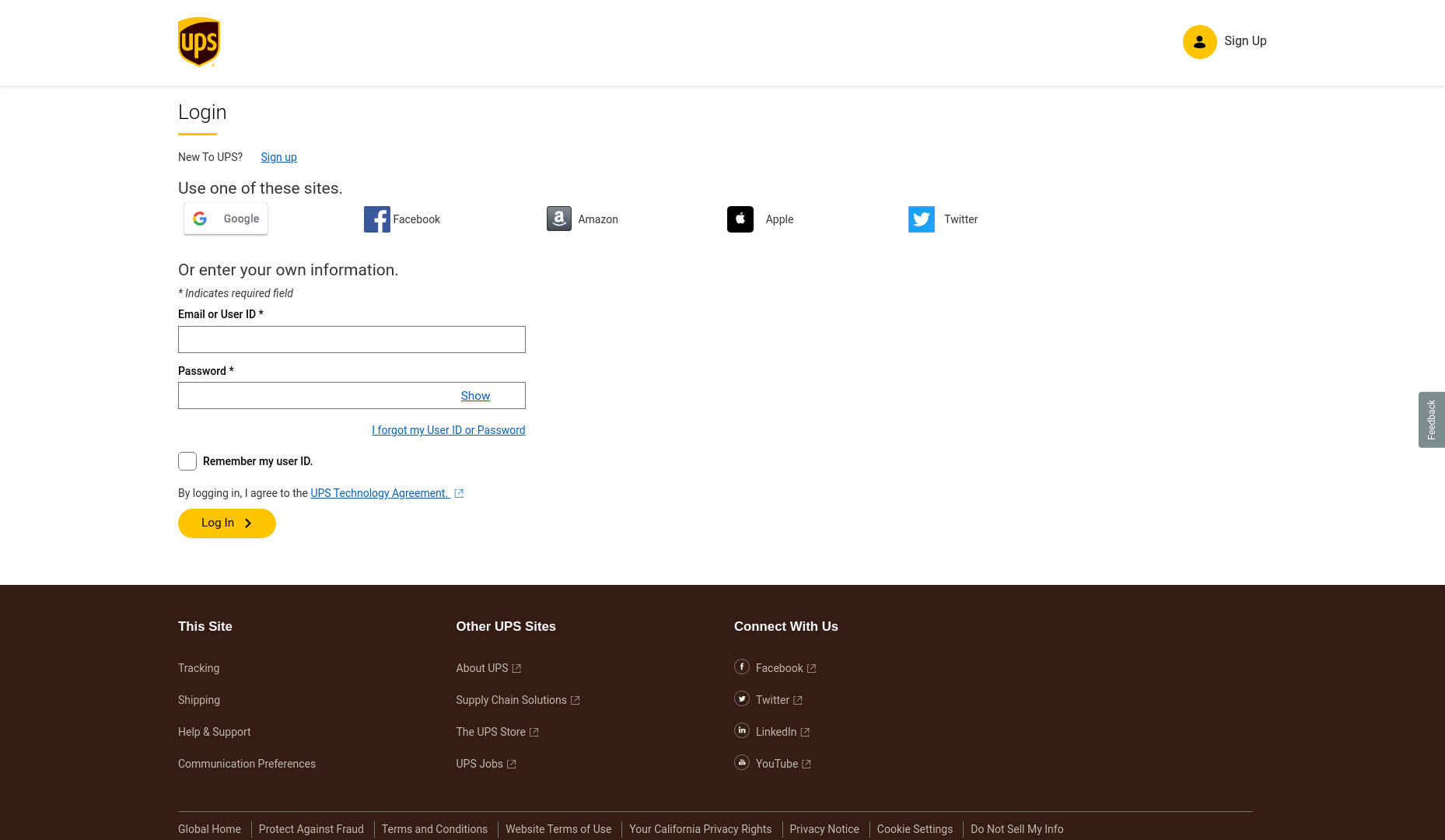Viewport: 1445px width, 840px height.
Task: Click external link icon beside Supply Chain Solutions
Action: tap(576, 701)
